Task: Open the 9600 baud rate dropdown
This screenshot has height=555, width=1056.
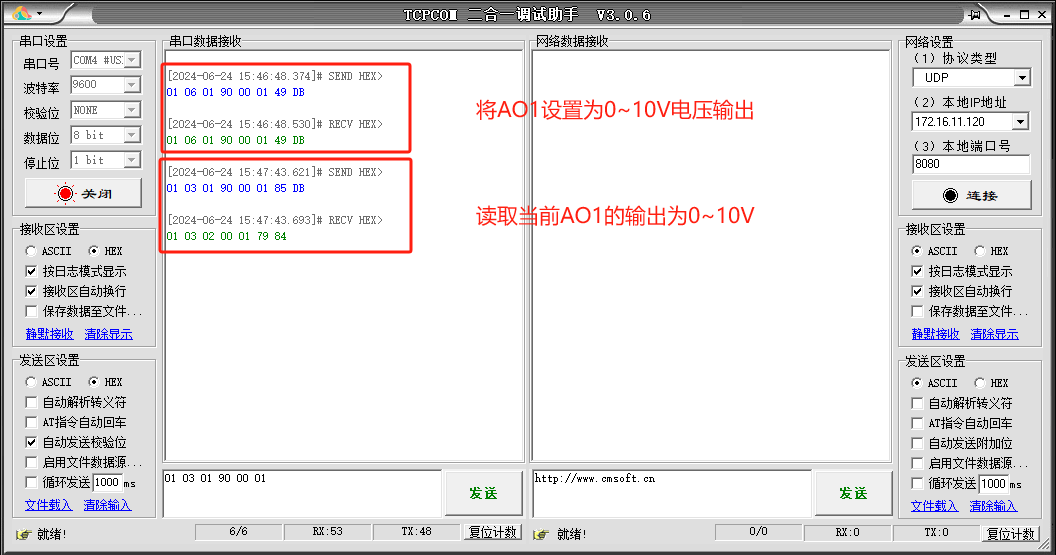Action: 132,85
